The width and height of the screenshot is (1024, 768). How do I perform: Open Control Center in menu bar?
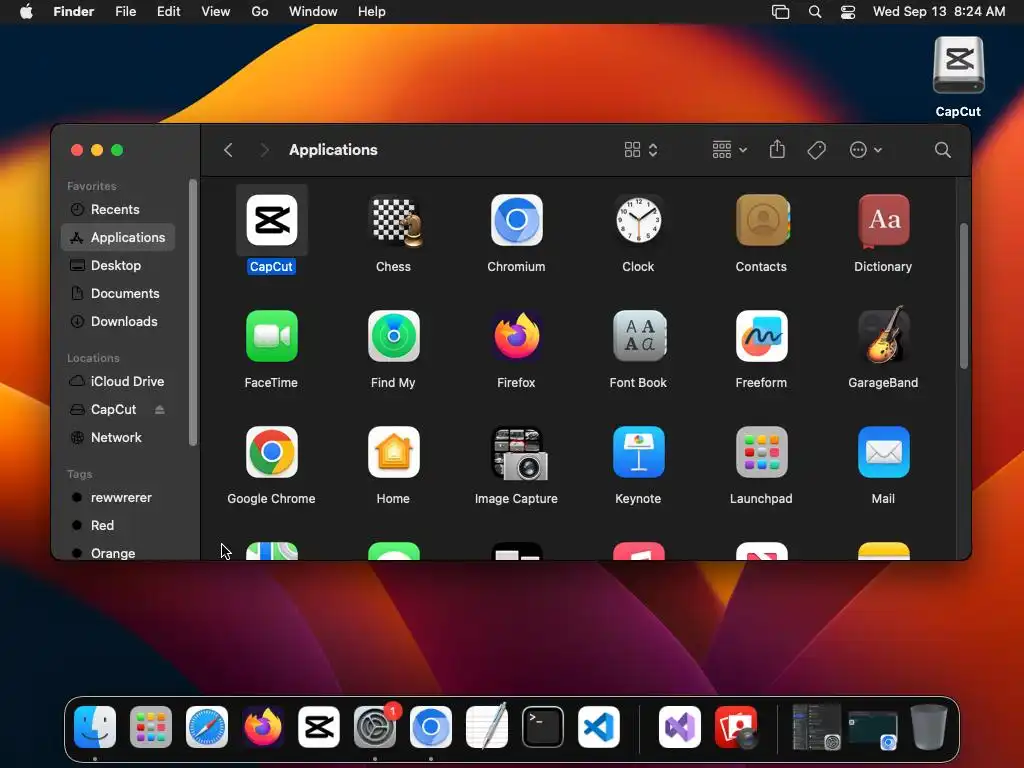click(848, 12)
